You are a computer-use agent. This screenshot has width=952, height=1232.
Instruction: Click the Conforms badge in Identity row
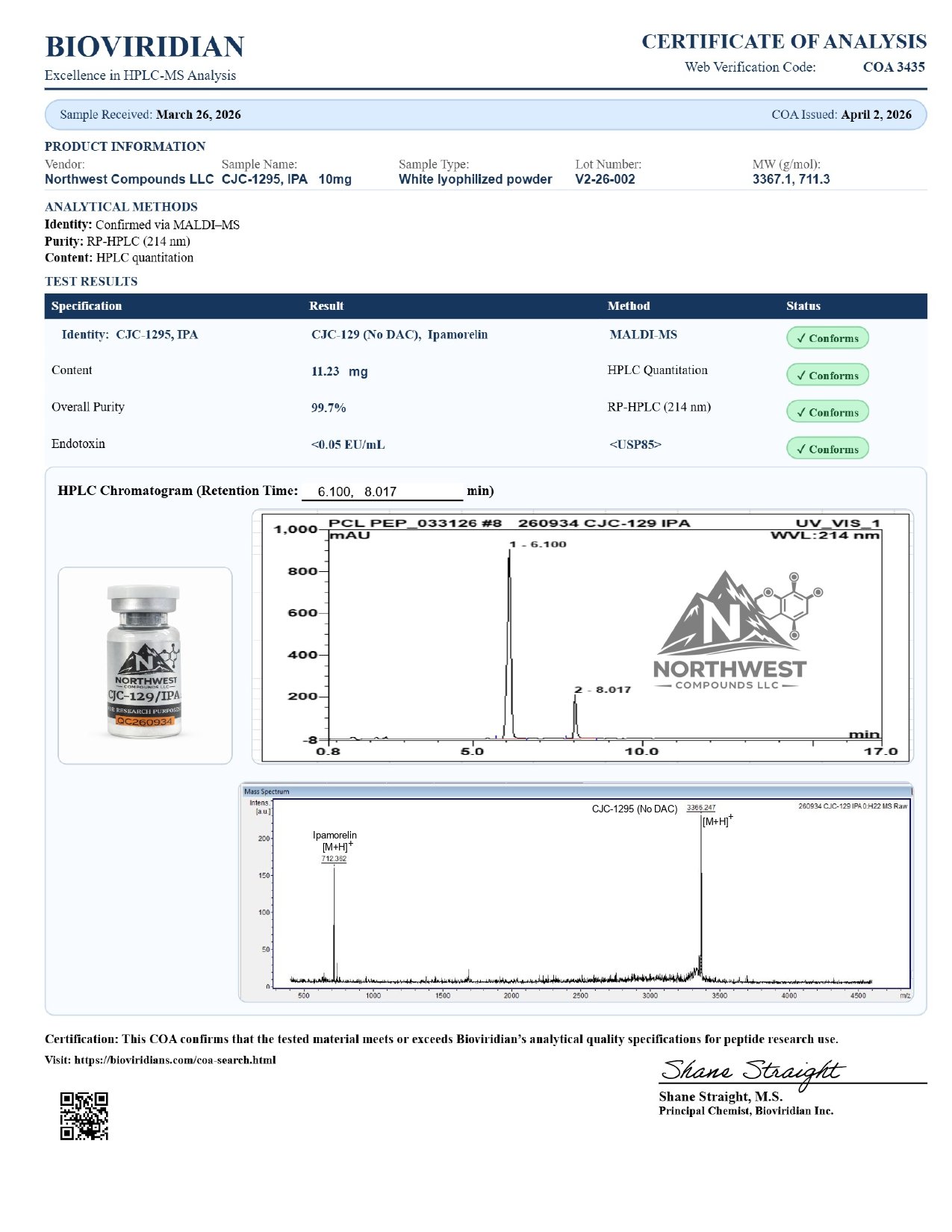[827, 337]
